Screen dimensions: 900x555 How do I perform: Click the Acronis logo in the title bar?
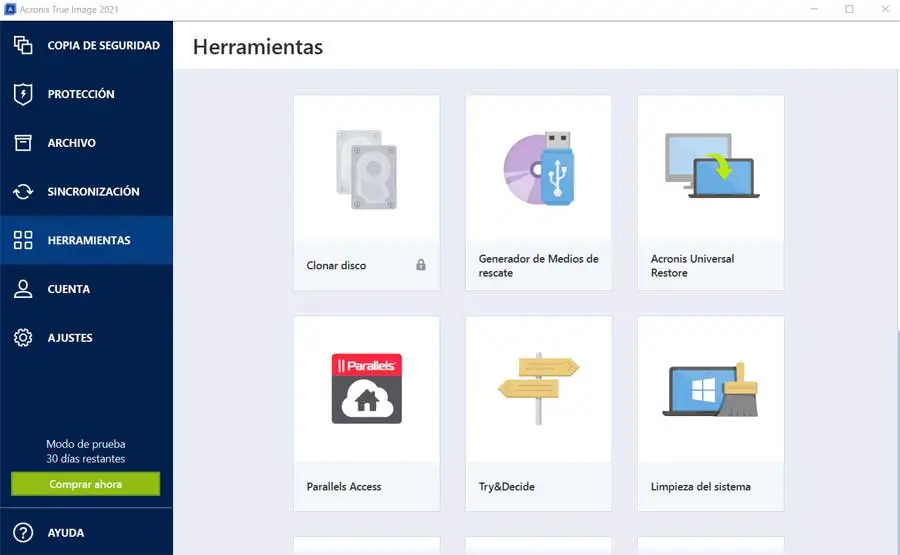[x=10, y=9]
